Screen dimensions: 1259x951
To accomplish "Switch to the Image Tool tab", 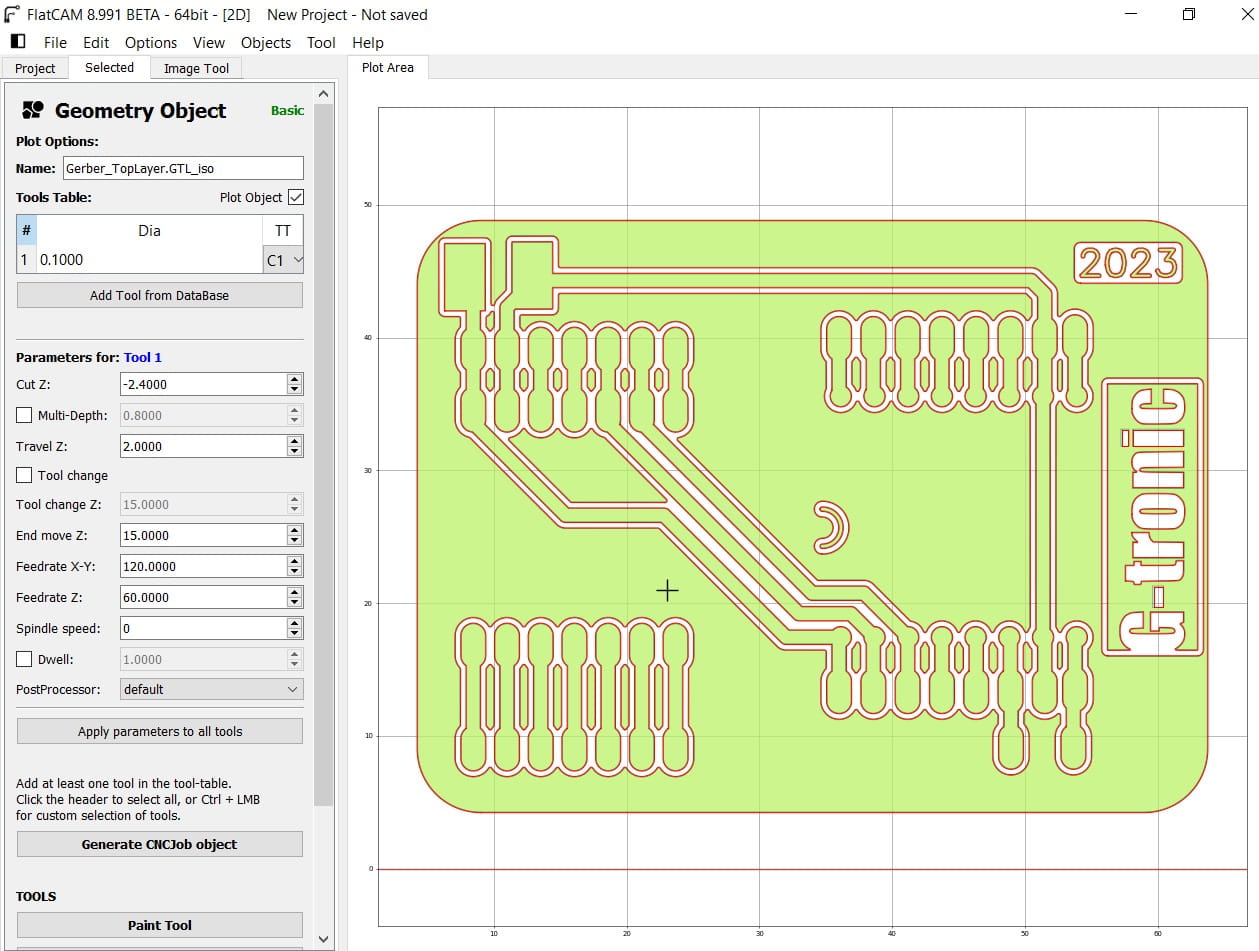I will pos(196,67).
